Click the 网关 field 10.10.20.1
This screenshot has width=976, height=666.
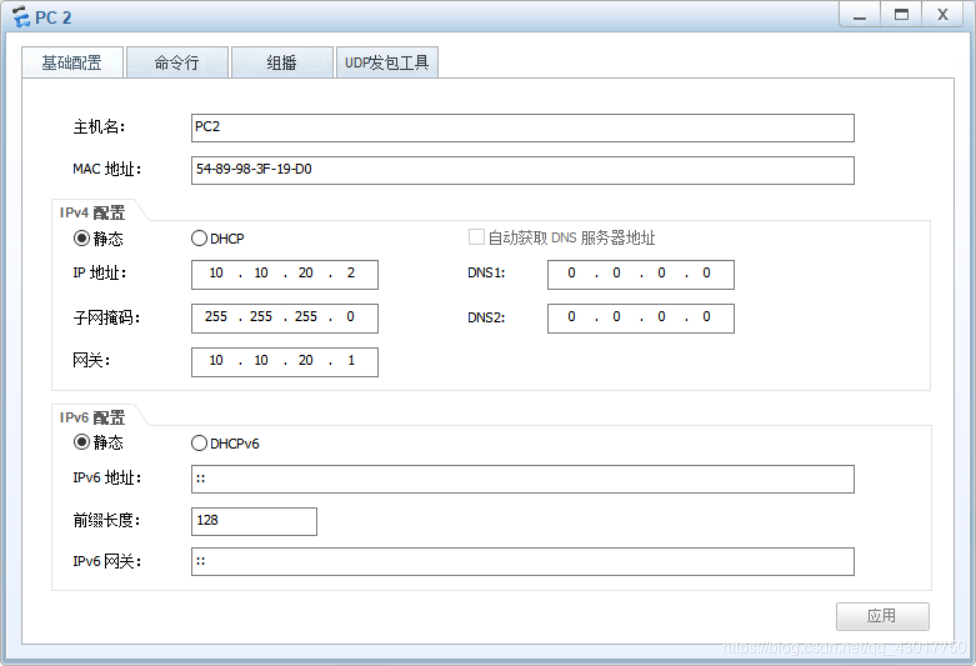(284, 362)
